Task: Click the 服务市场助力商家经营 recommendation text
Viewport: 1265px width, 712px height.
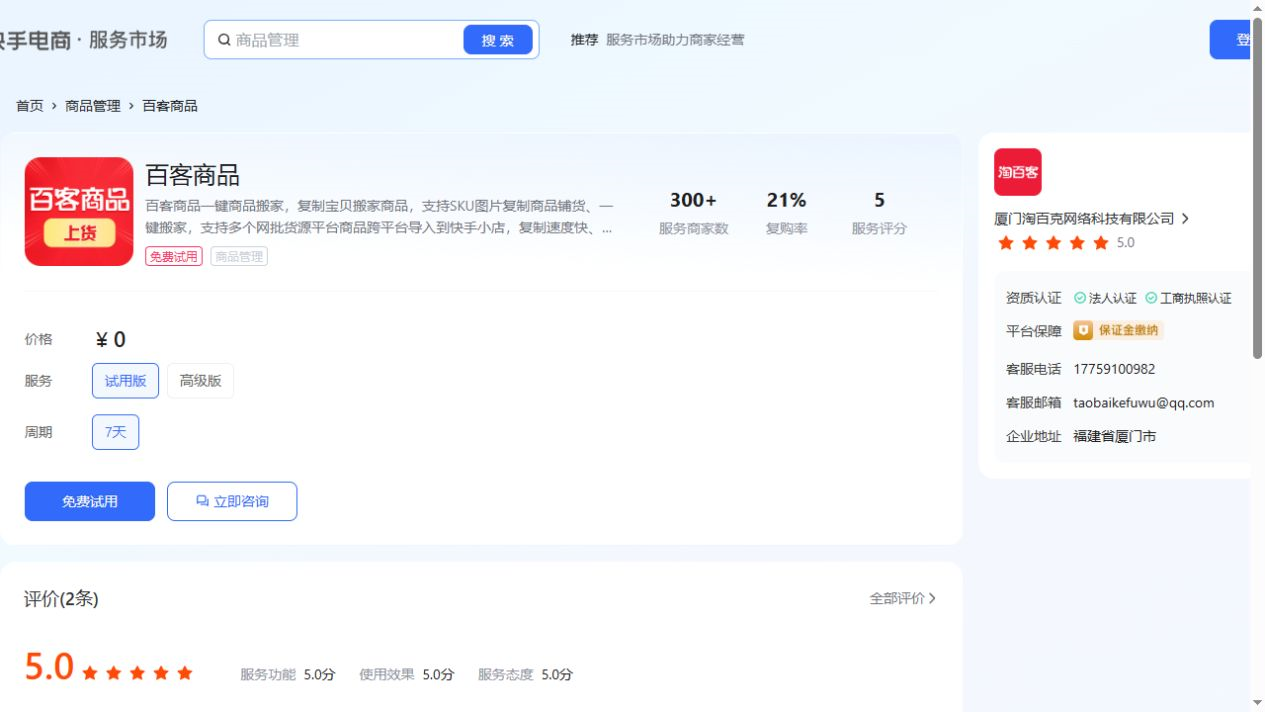Action: pyautogui.click(x=675, y=40)
